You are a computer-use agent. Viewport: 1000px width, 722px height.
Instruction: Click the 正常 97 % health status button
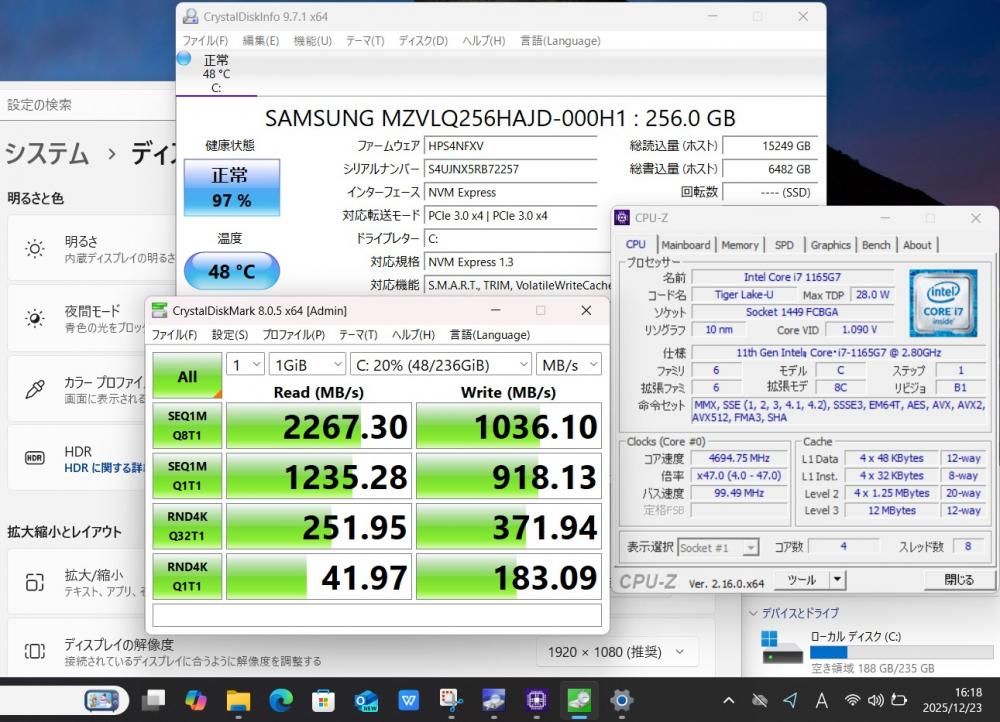(232, 188)
